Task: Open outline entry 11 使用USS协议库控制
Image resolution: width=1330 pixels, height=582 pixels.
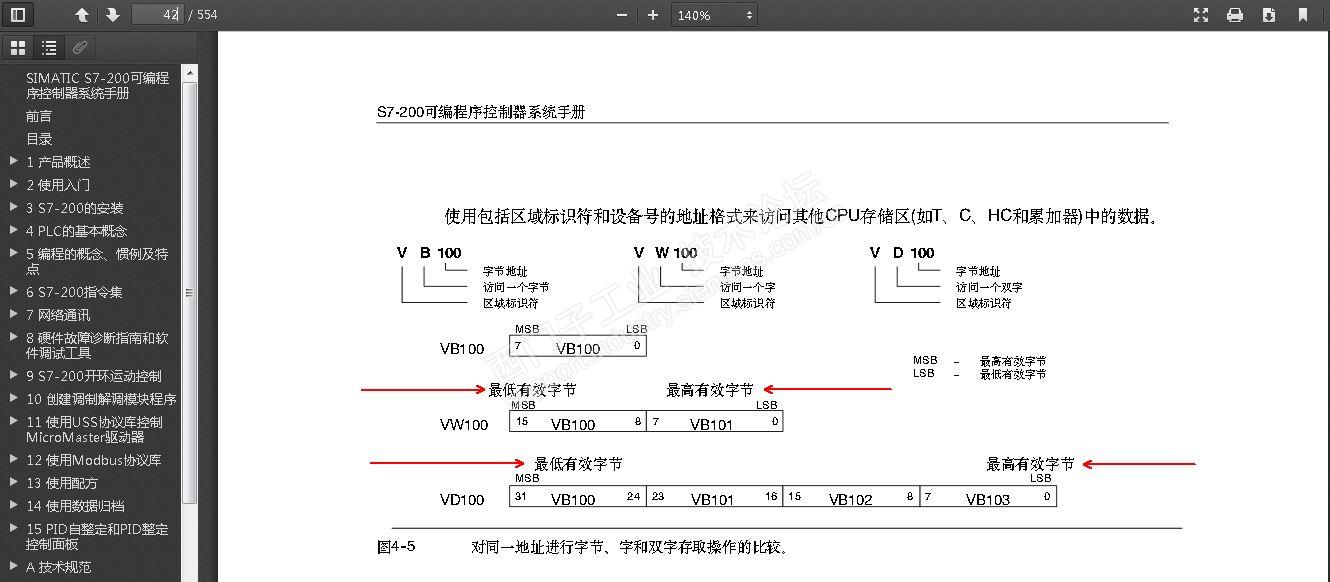Action: click(x=94, y=429)
